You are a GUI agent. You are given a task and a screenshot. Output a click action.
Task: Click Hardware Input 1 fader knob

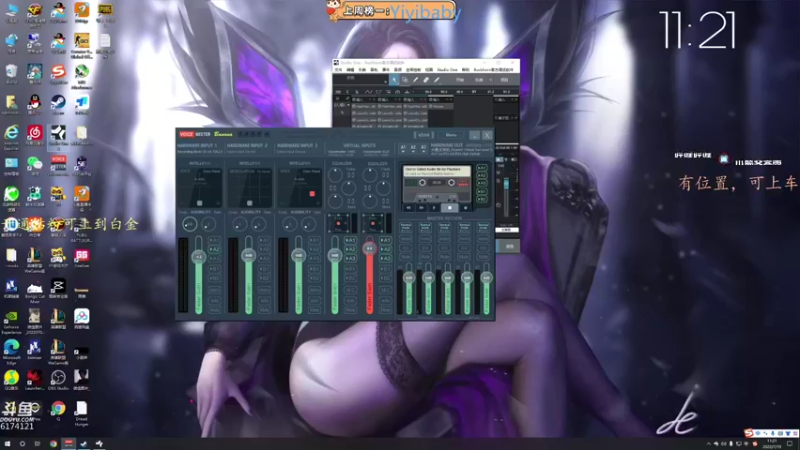tap(198, 257)
